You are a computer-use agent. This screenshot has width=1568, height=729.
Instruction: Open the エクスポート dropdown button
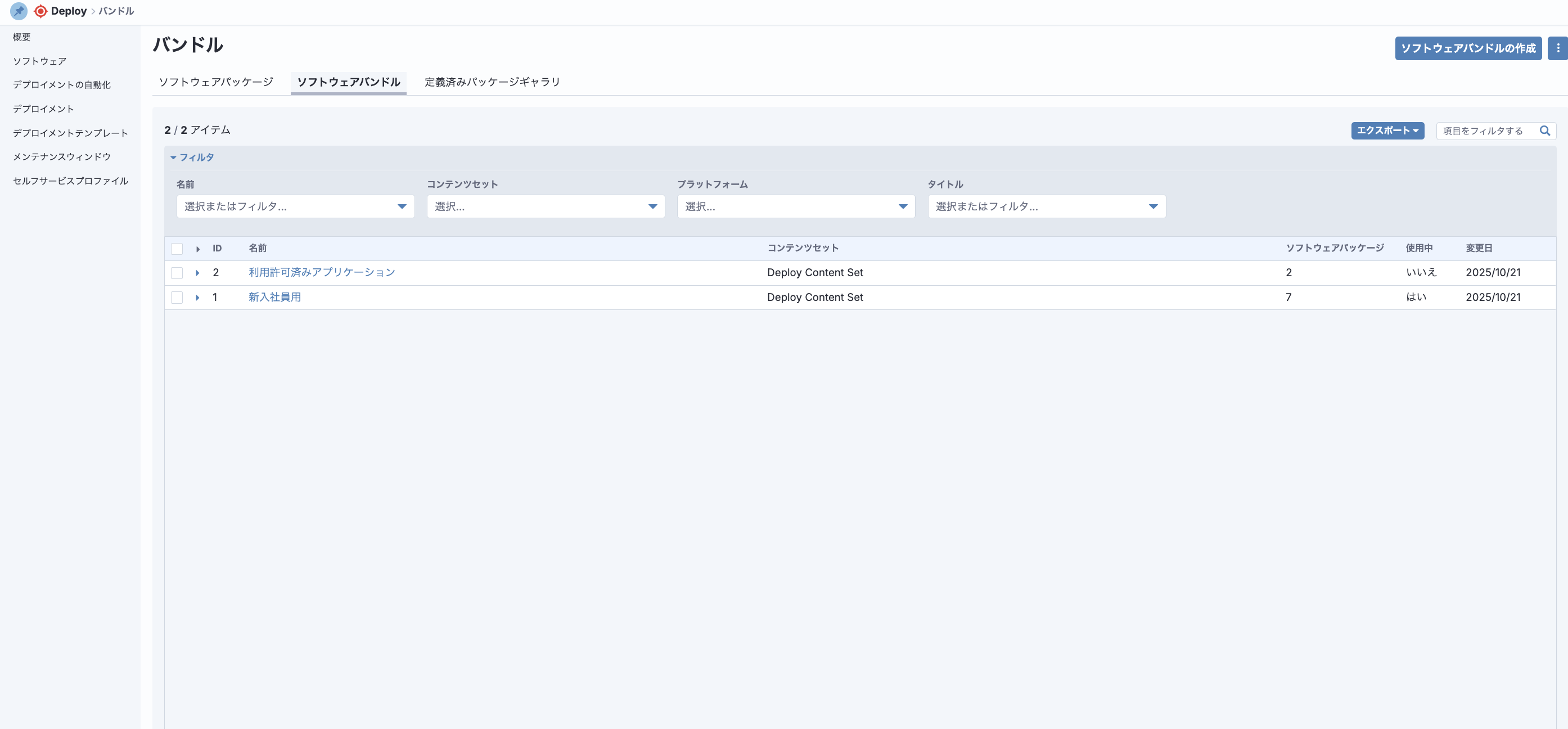click(1387, 130)
